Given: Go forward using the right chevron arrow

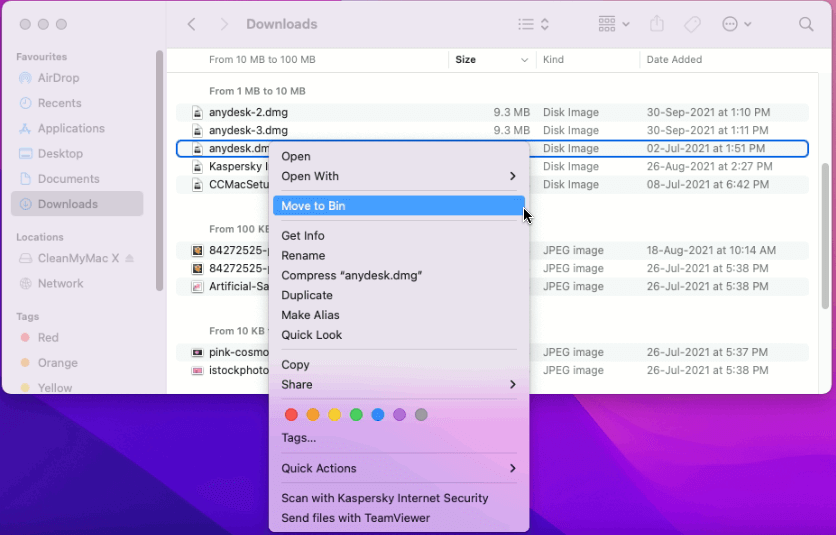Looking at the screenshot, I should 224,24.
